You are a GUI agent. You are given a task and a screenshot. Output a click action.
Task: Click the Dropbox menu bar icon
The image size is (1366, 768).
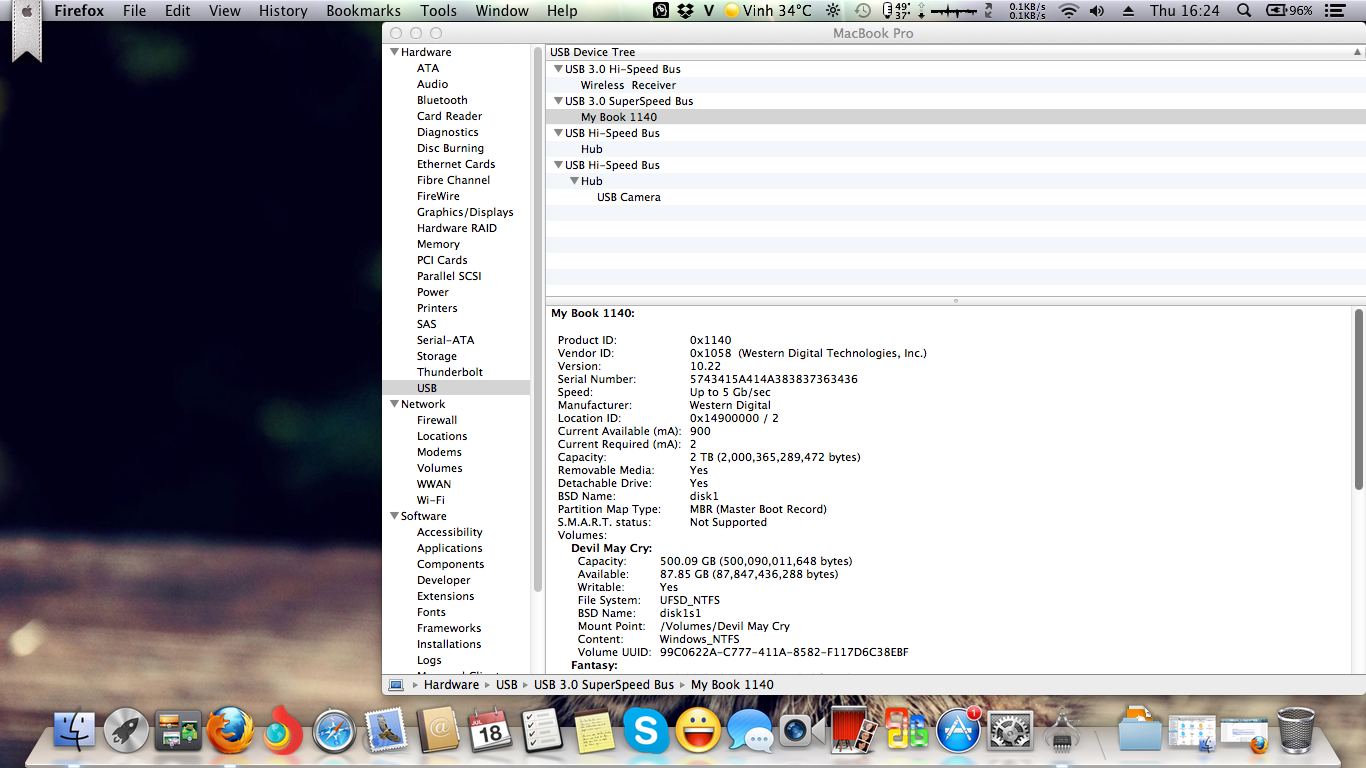[686, 11]
